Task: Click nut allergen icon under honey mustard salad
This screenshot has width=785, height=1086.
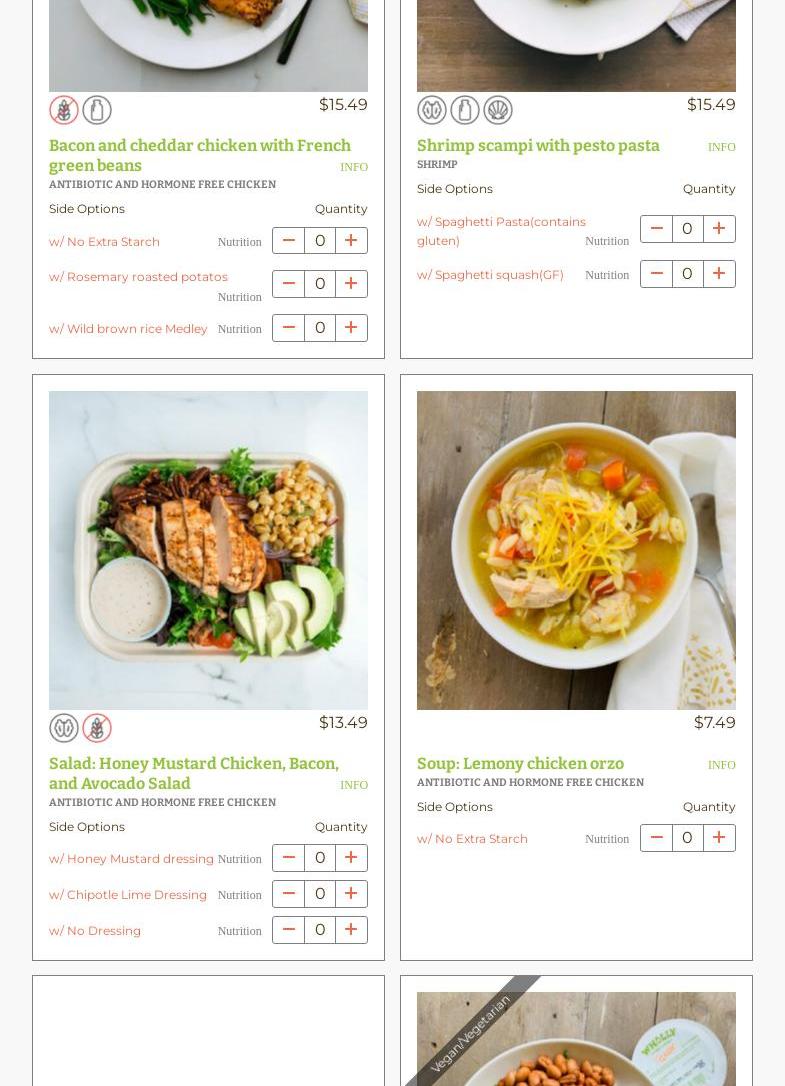Action: 64,728
